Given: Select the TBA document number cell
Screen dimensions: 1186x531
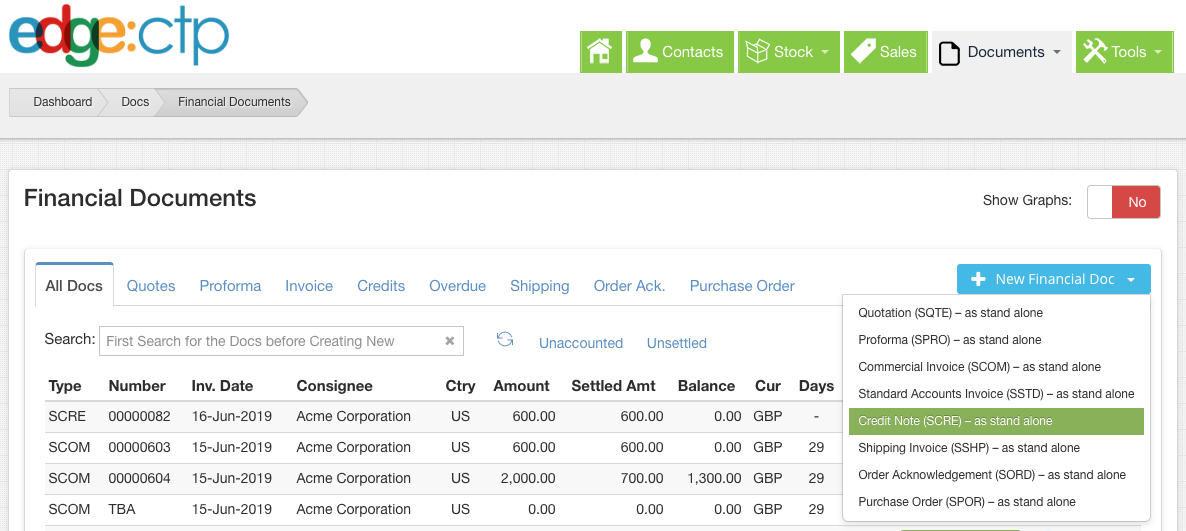Looking at the screenshot, I should (x=122, y=510).
